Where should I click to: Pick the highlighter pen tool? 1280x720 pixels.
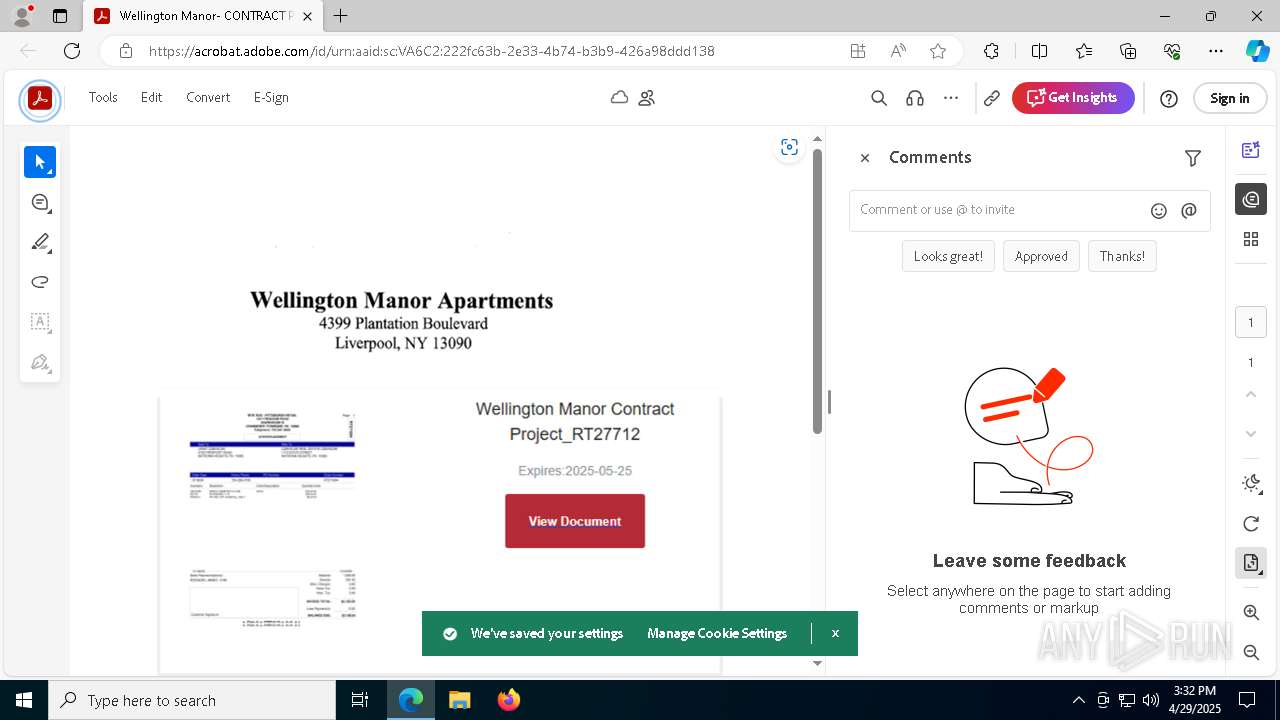pyautogui.click(x=40, y=242)
